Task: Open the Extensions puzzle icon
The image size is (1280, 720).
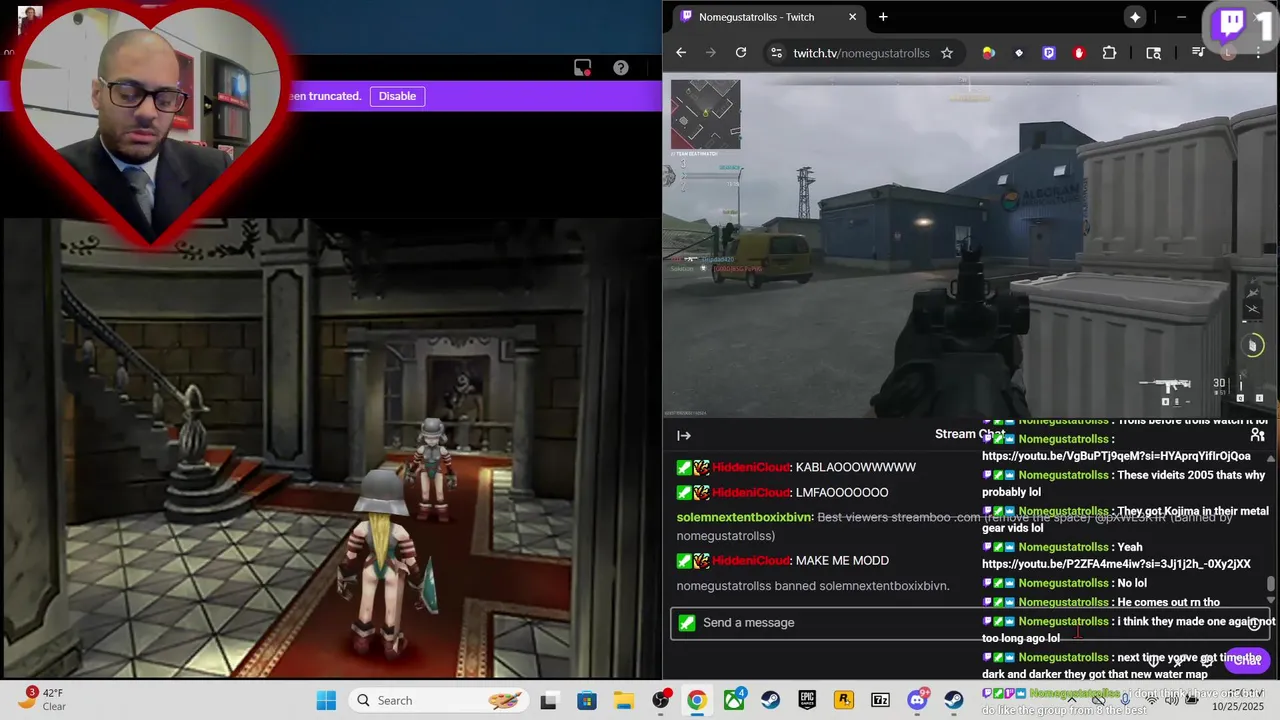Action: [x=1109, y=53]
